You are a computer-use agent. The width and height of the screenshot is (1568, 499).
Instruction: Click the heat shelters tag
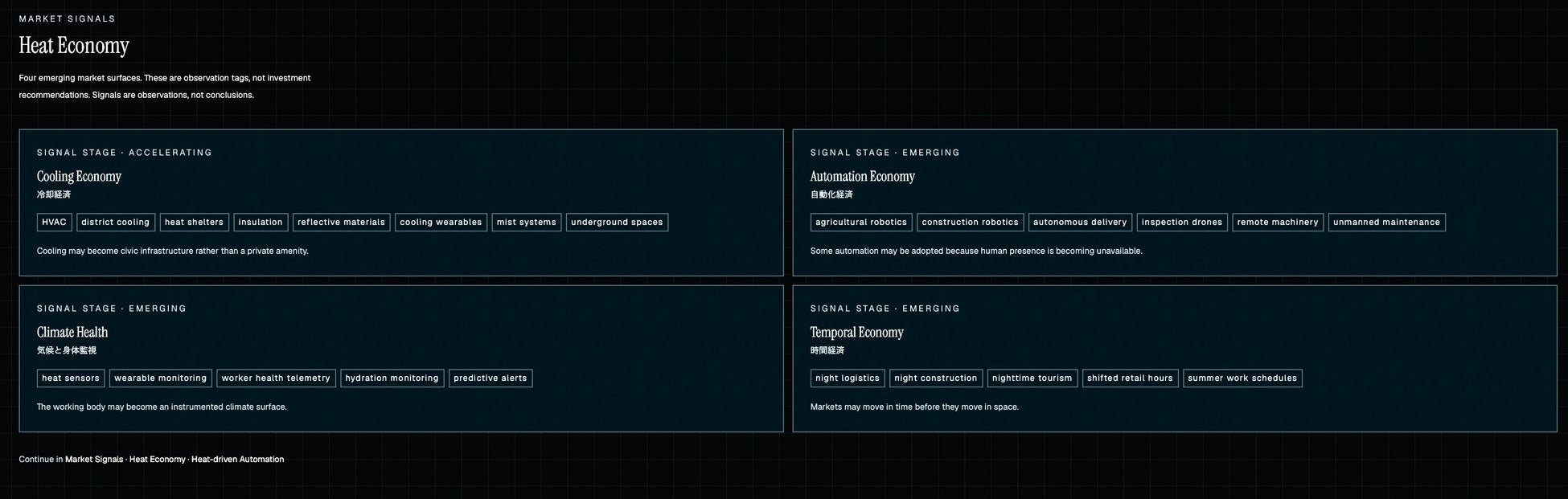pos(194,223)
